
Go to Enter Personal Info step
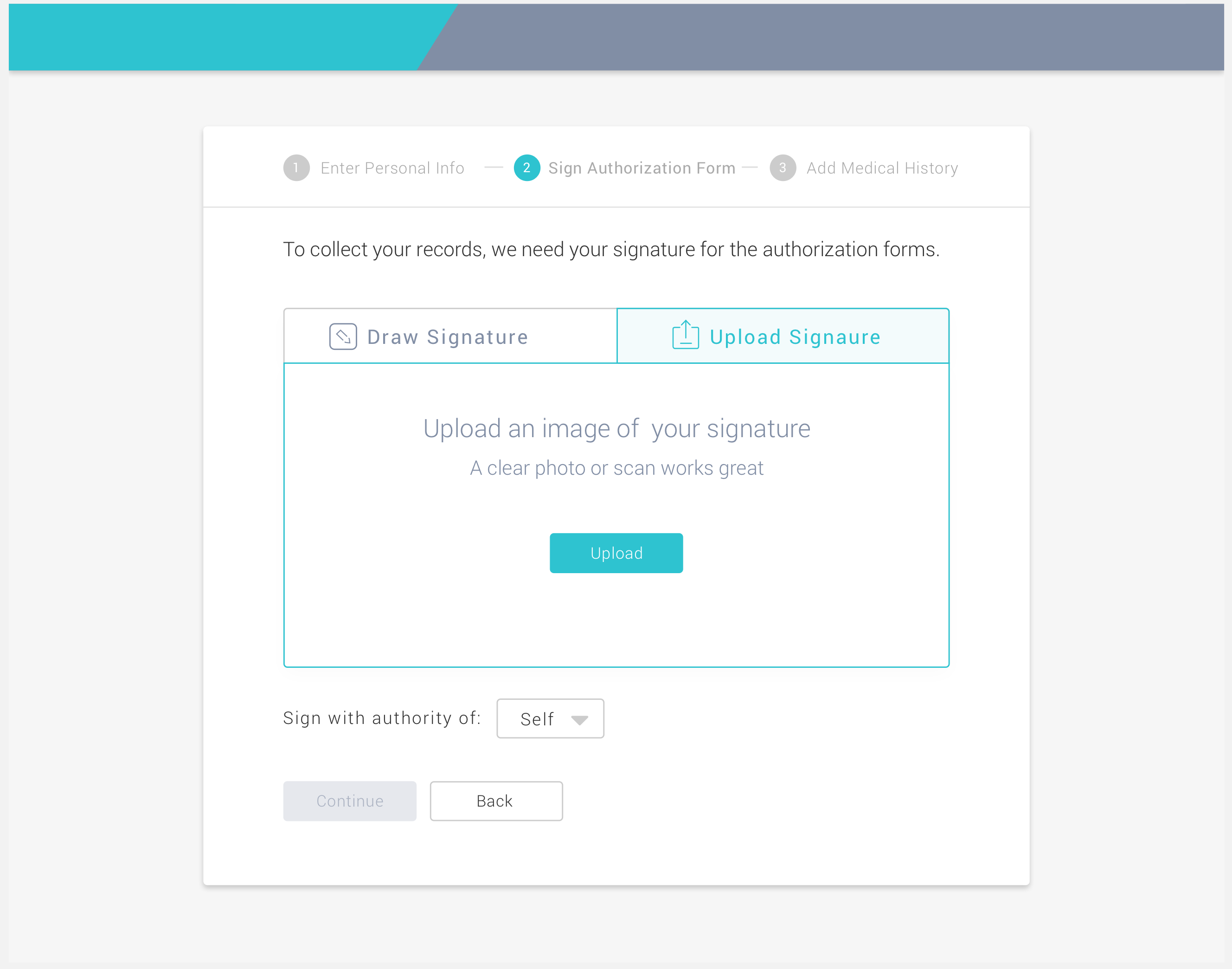(392, 168)
